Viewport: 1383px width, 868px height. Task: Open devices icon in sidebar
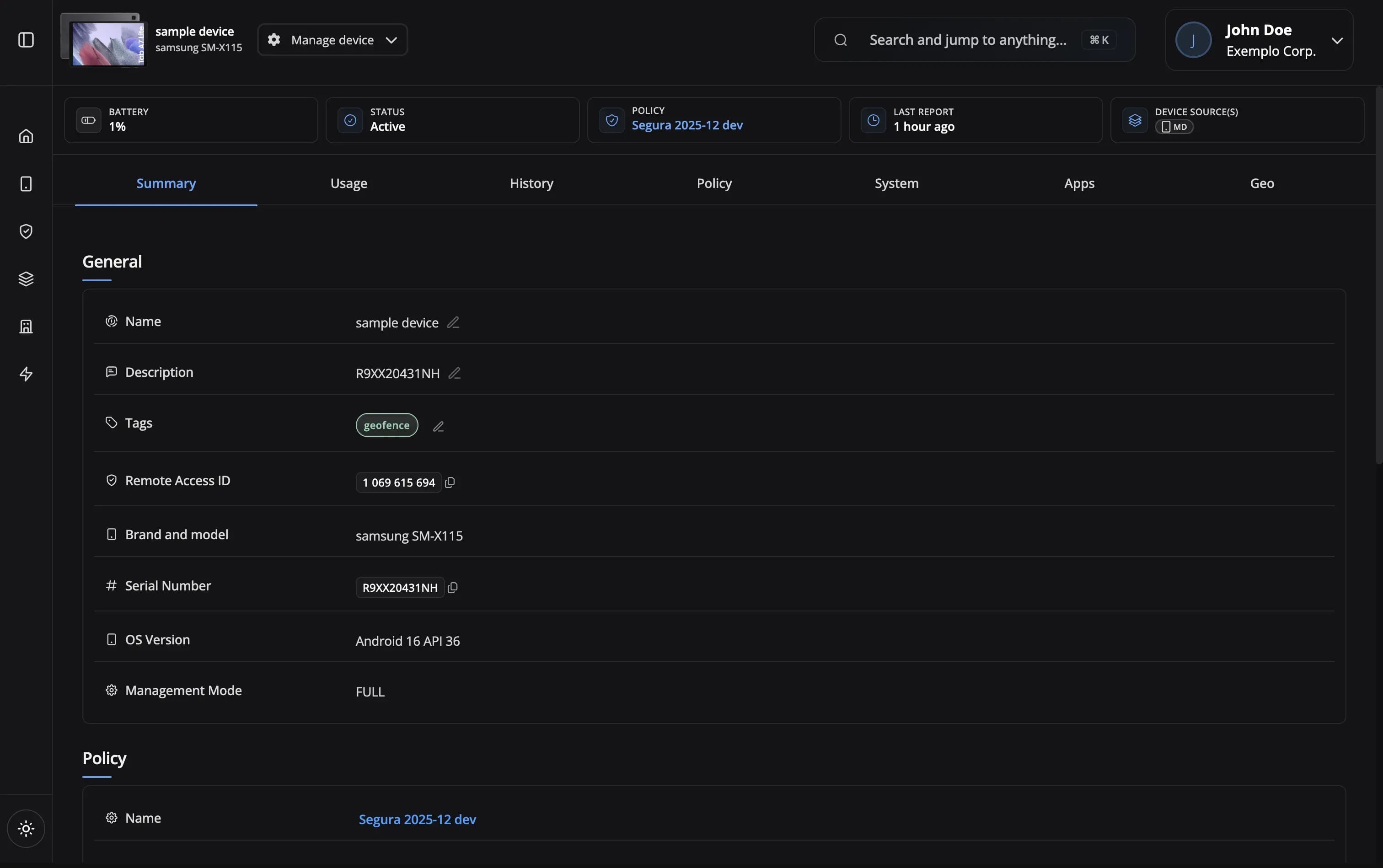[x=26, y=184]
